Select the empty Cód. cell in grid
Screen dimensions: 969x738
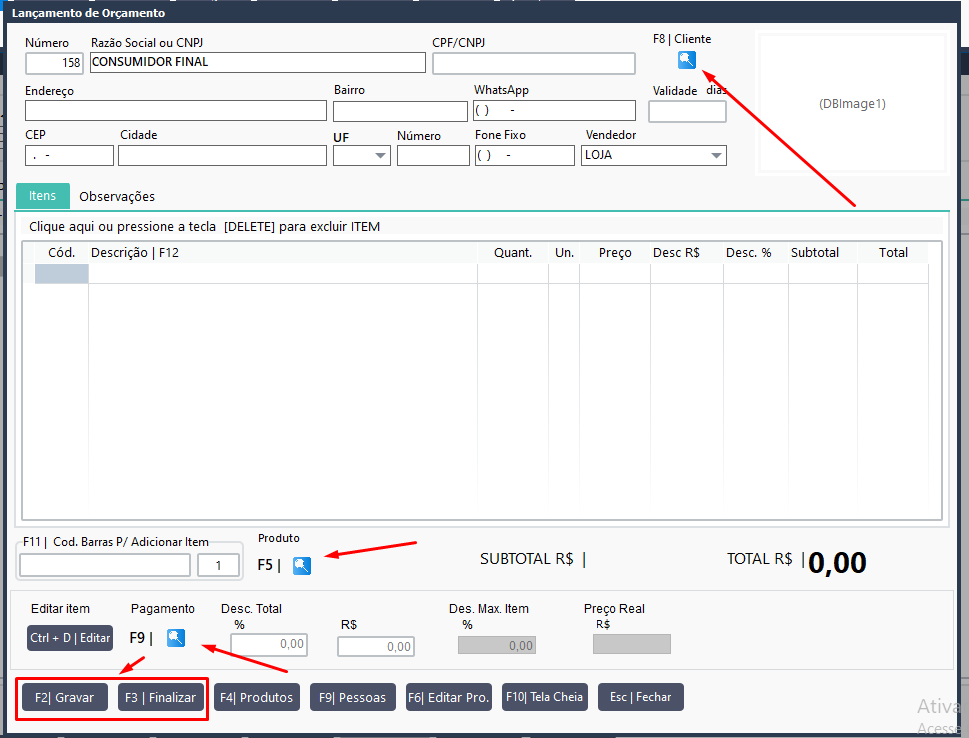[61, 274]
